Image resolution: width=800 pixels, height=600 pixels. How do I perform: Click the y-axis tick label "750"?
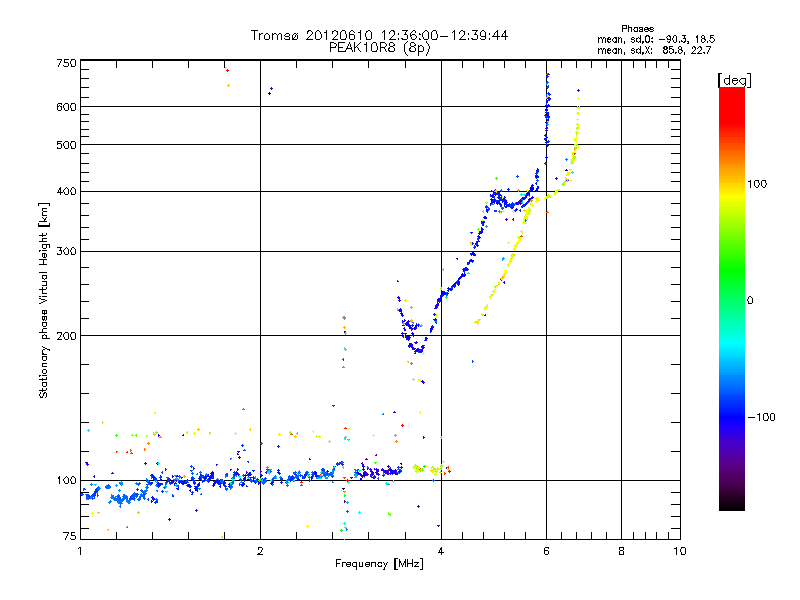66,64
